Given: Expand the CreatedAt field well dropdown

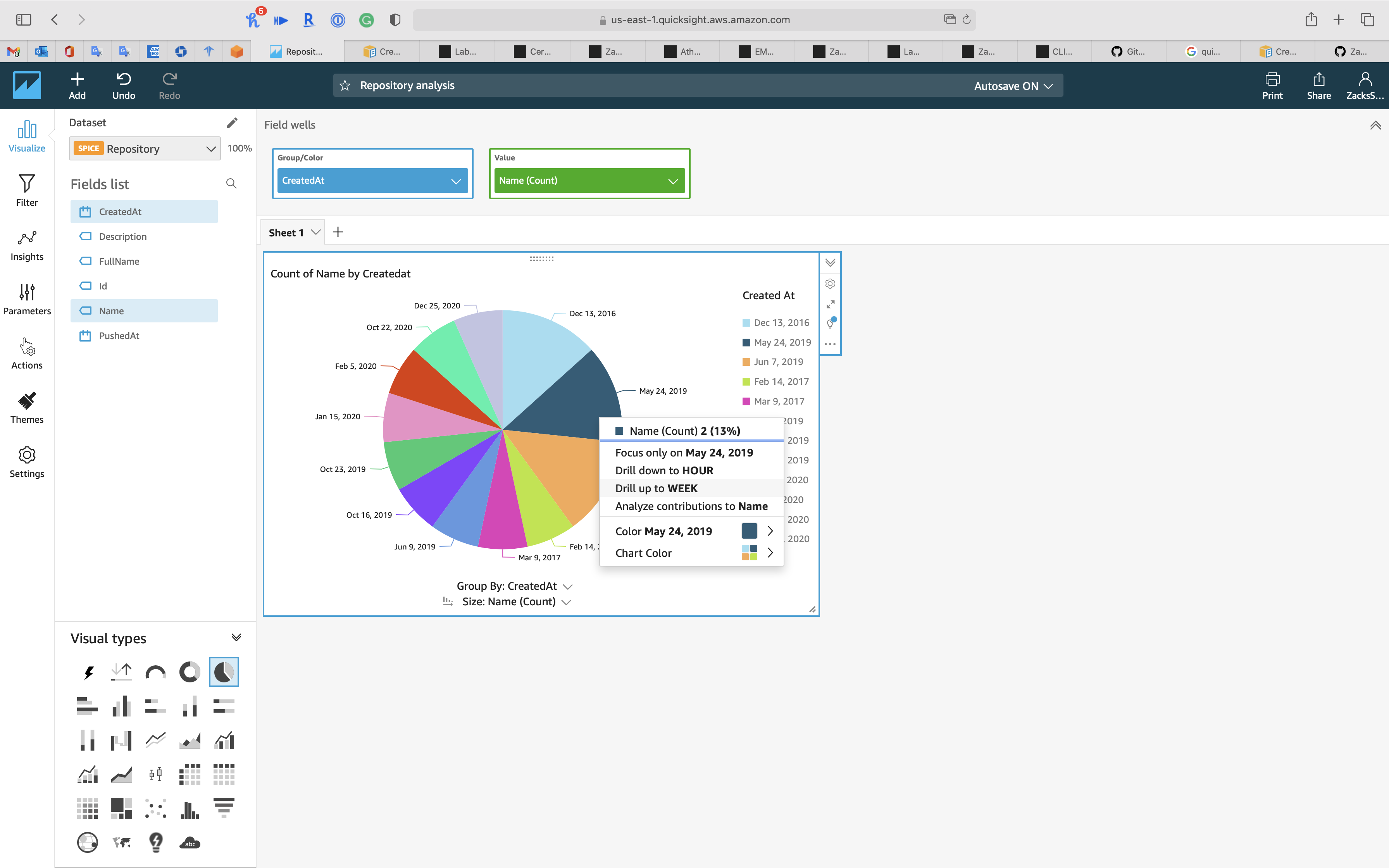Looking at the screenshot, I should [456, 181].
